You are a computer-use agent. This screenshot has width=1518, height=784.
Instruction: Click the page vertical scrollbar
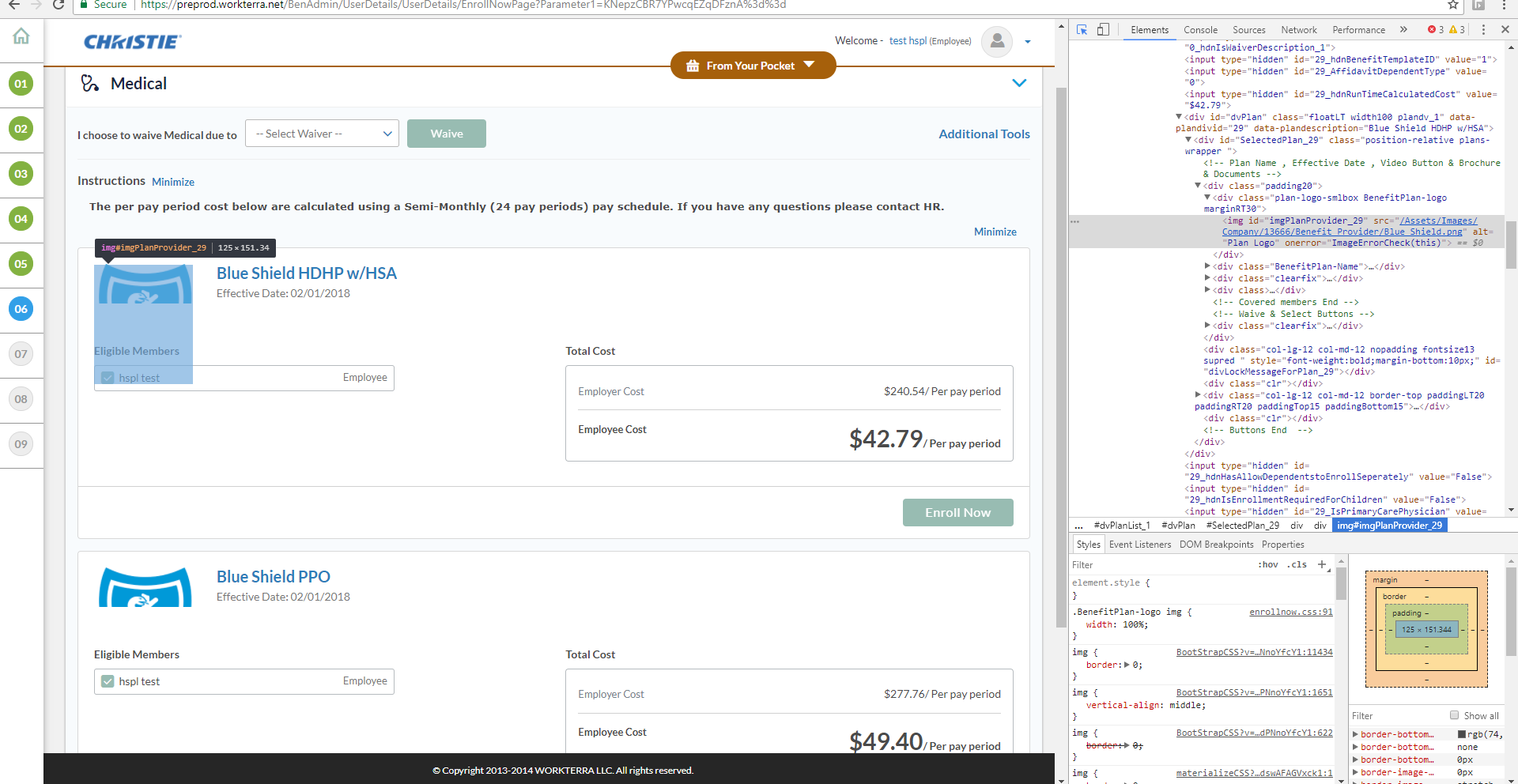1062,357
